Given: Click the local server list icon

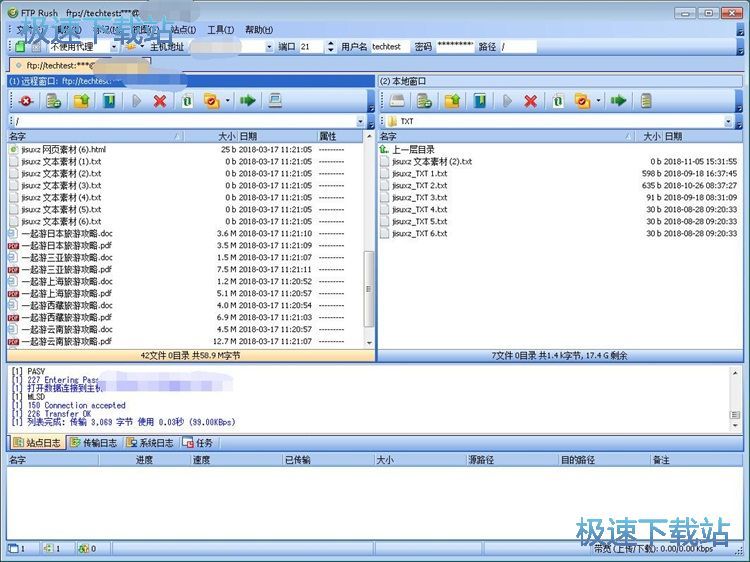Looking at the screenshot, I should tap(424, 101).
